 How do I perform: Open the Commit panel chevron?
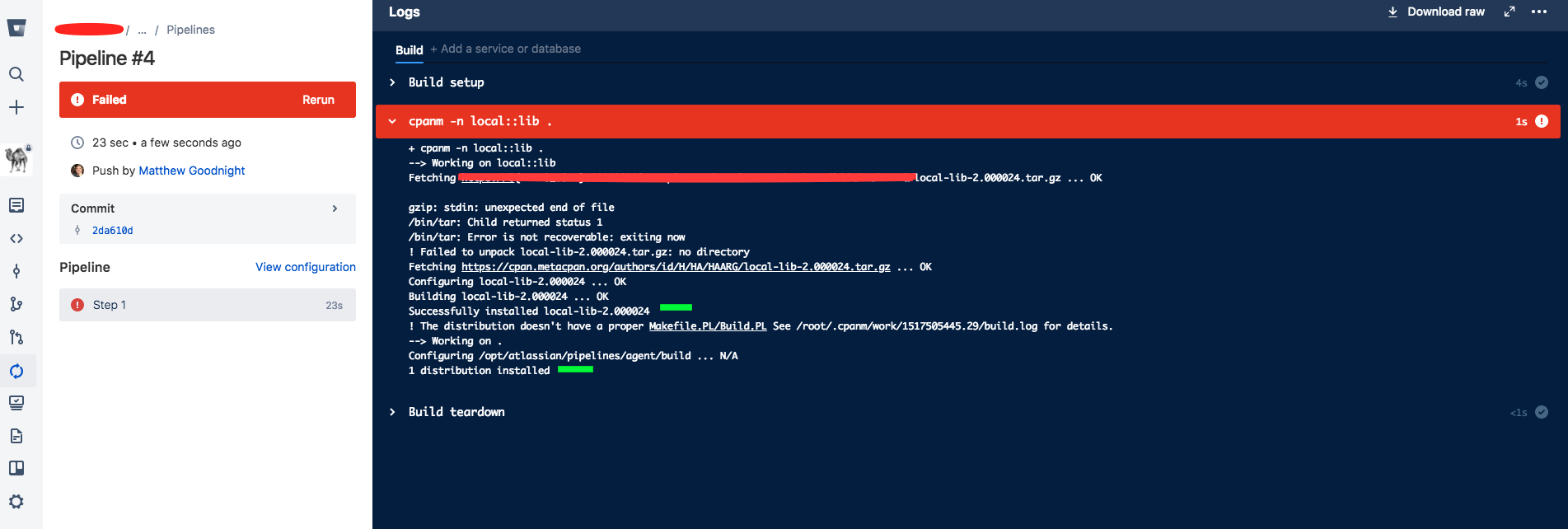coord(335,208)
